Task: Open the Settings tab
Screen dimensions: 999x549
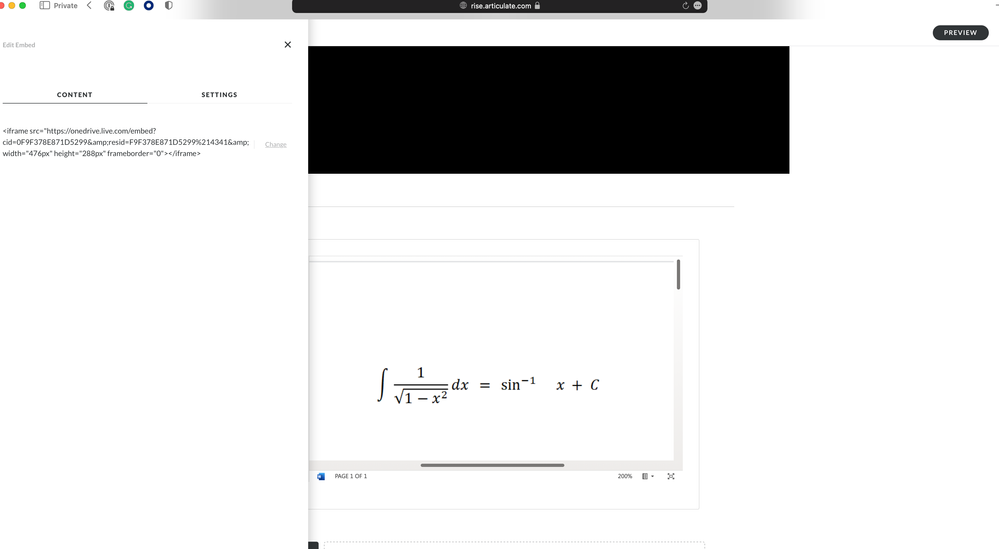Action: click(219, 94)
